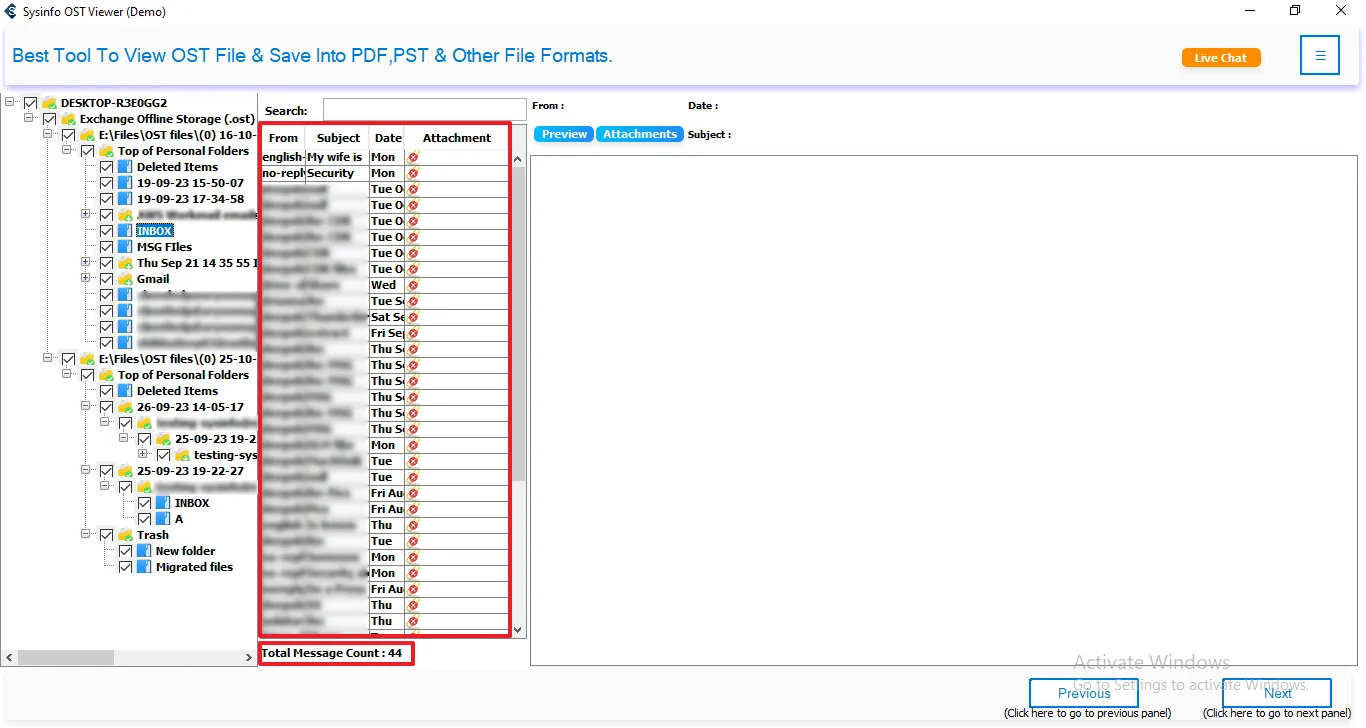Select the highlighted INBOX folder label

point(155,231)
